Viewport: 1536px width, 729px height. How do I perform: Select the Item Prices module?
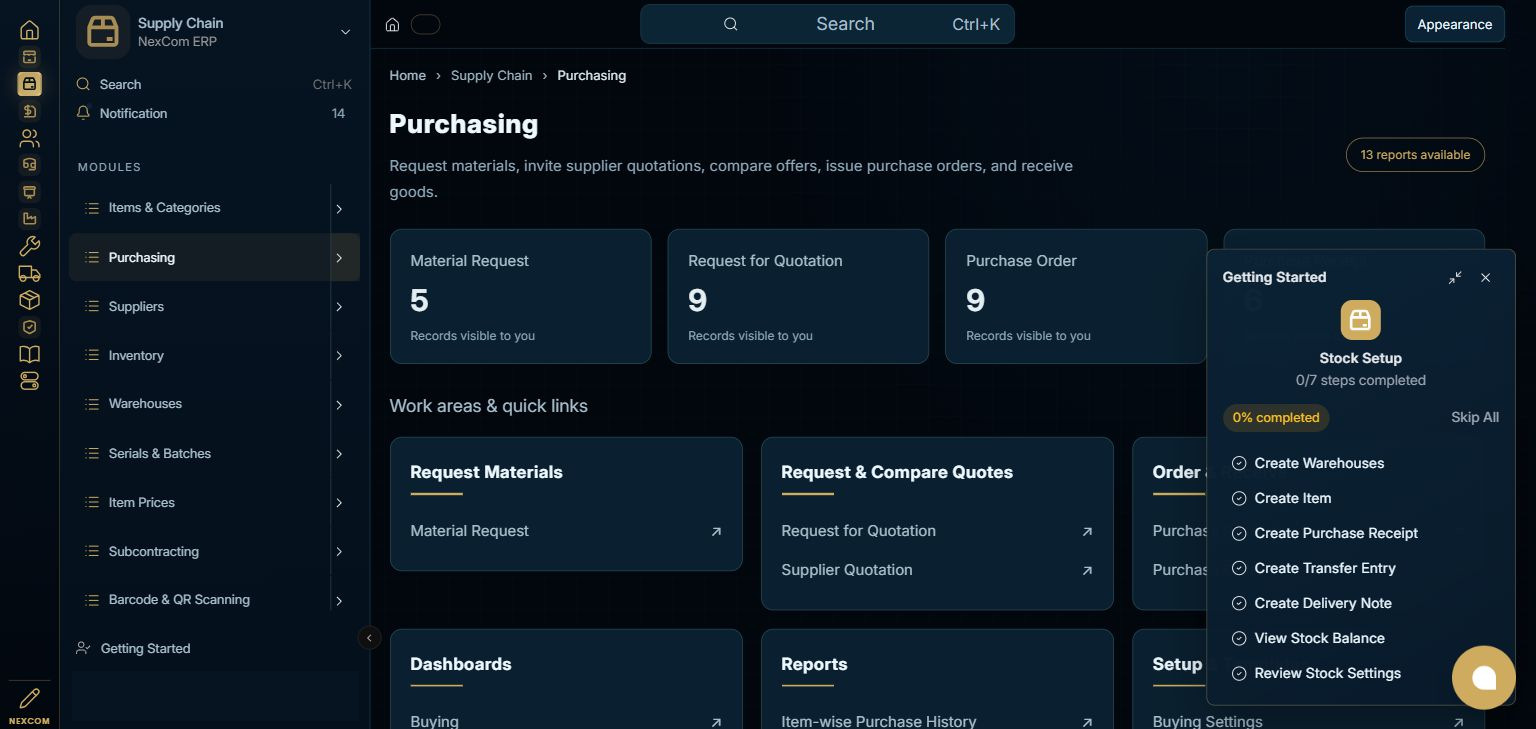tap(199, 502)
